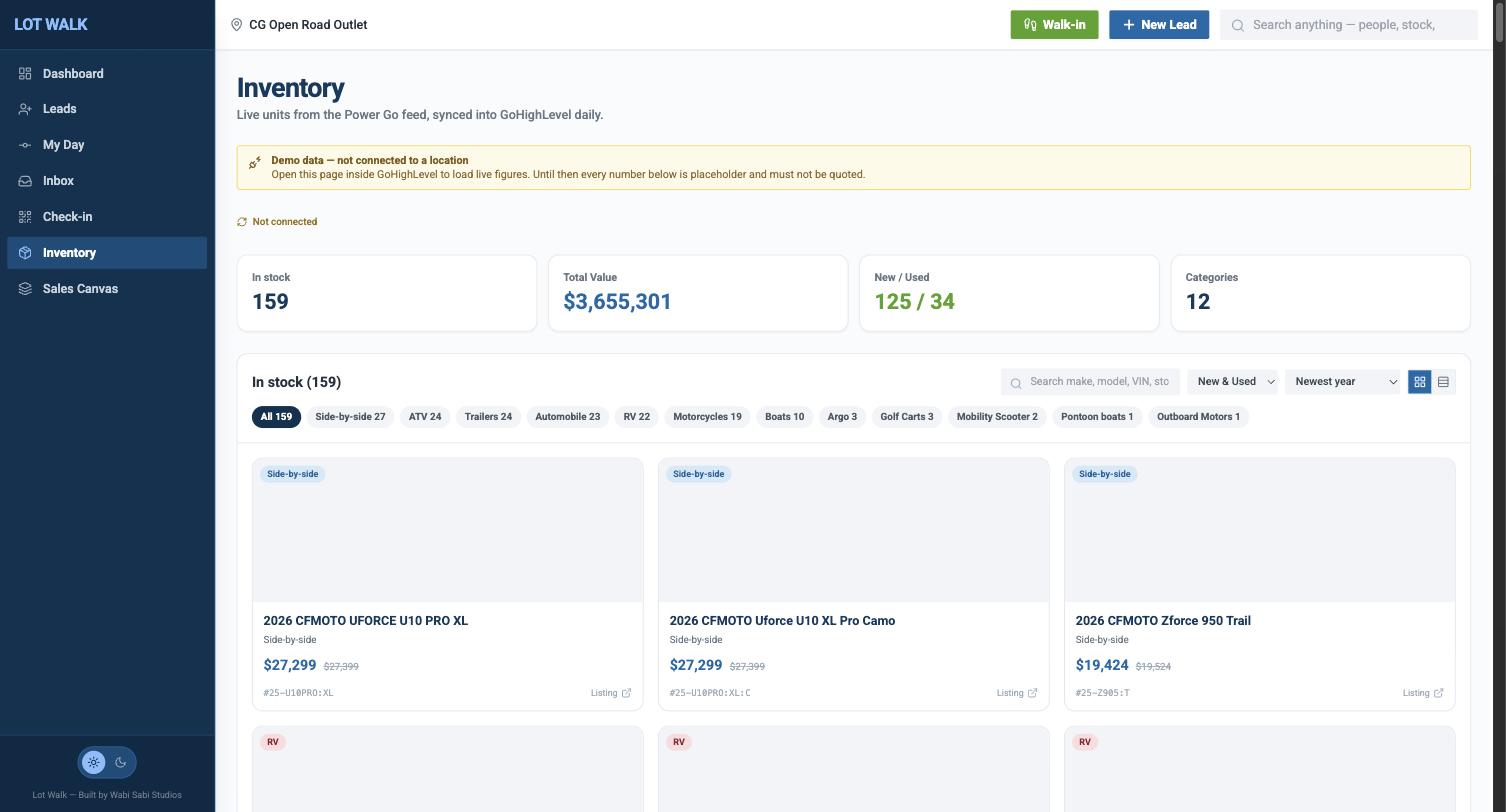Click the Not connected status text

[285, 222]
